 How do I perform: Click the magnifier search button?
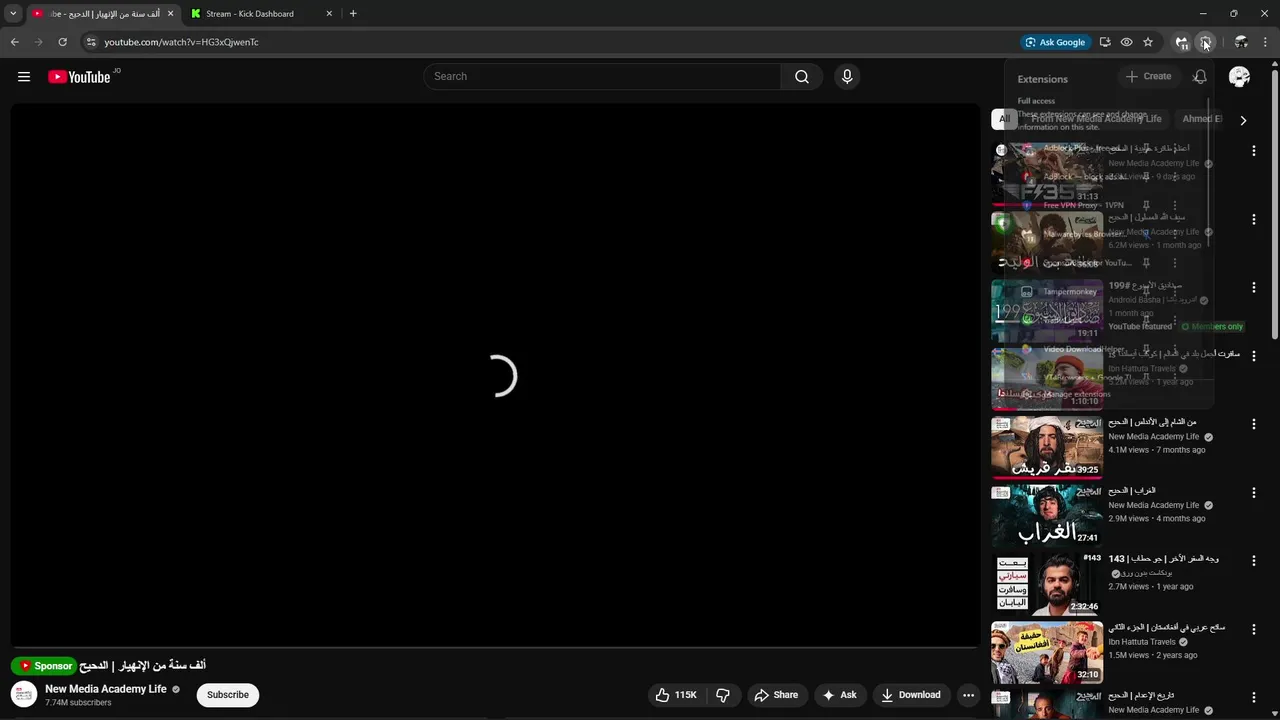tap(802, 77)
